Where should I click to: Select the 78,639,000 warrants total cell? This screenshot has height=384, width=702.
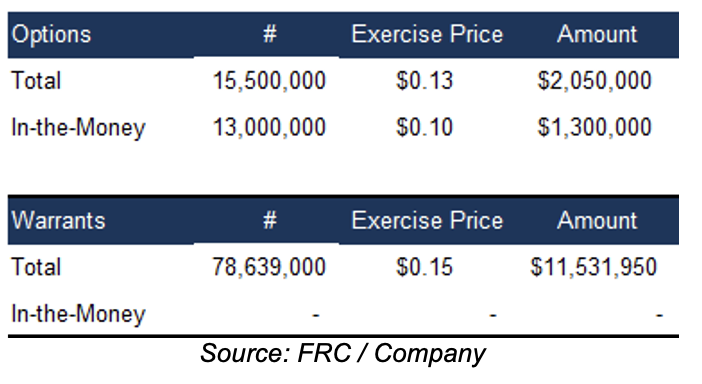[x=269, y=267]
